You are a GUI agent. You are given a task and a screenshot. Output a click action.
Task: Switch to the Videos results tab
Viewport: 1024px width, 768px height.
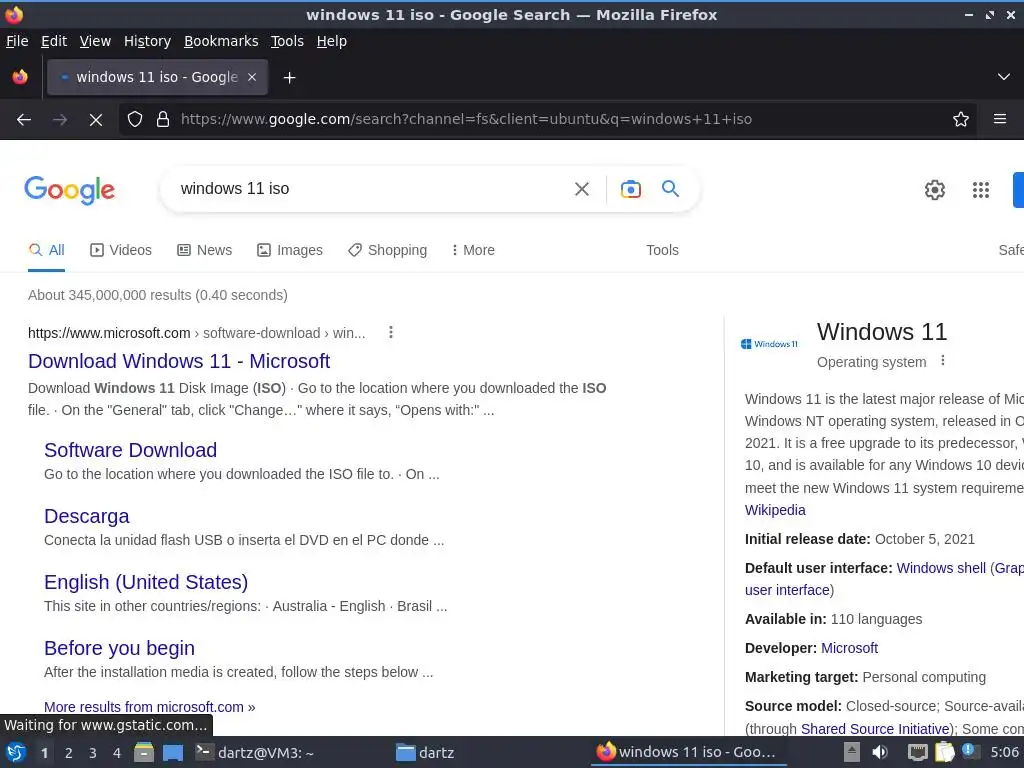[121, 250]
